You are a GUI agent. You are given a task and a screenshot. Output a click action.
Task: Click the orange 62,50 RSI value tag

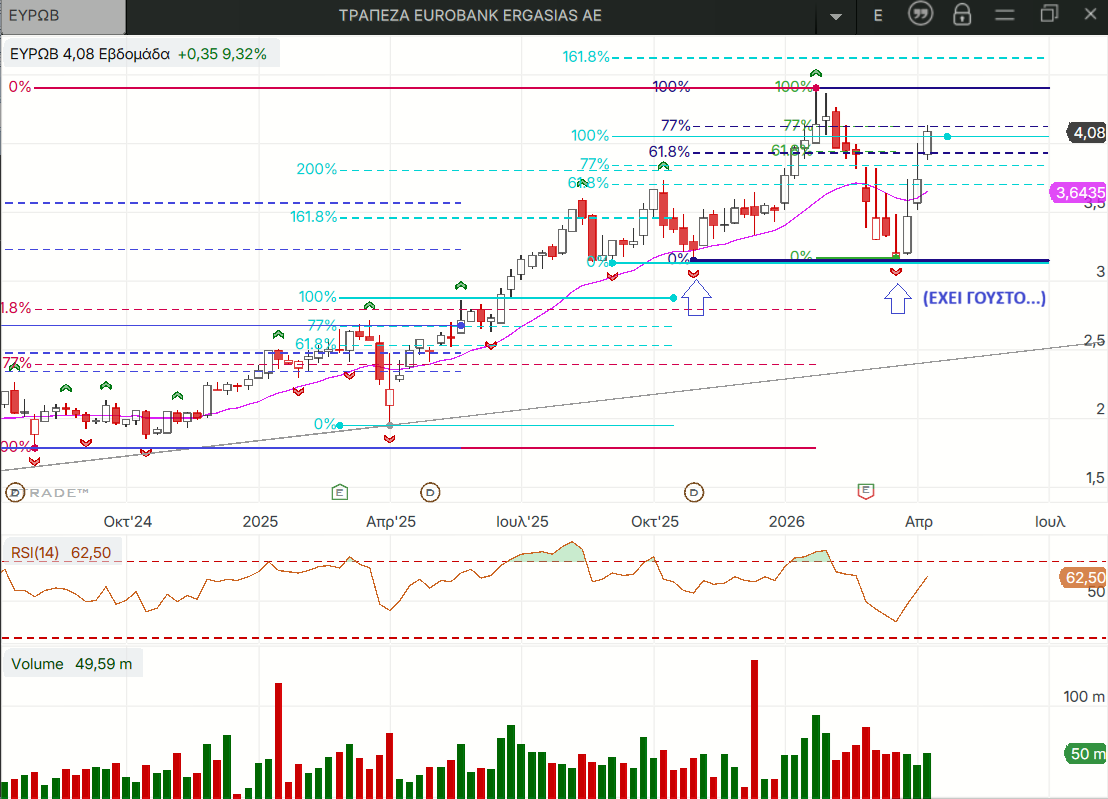pyautogui.click(x=1085, y=578)
